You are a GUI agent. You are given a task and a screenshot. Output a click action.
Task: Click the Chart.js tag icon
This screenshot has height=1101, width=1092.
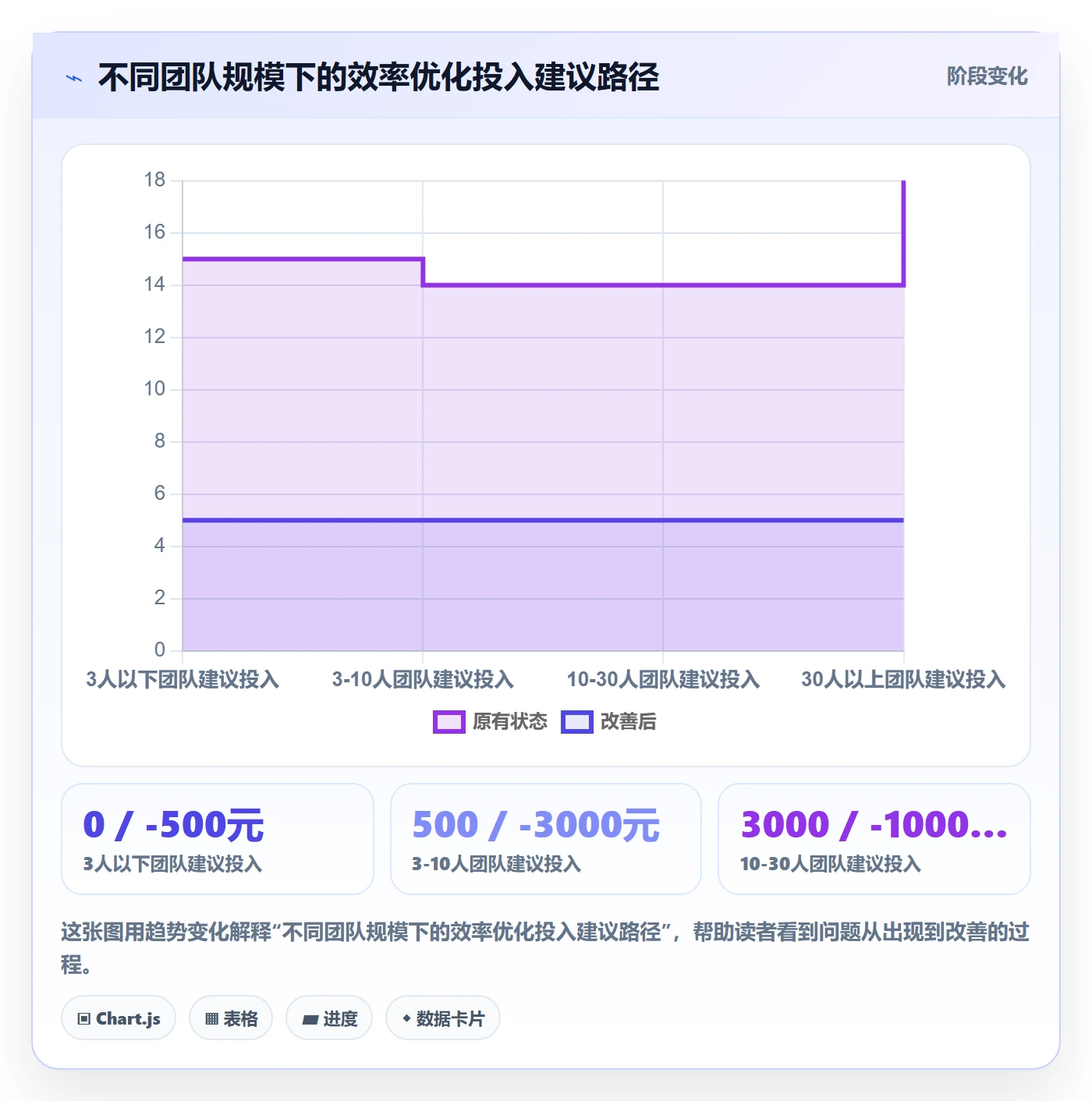[x=84, y=1018]
